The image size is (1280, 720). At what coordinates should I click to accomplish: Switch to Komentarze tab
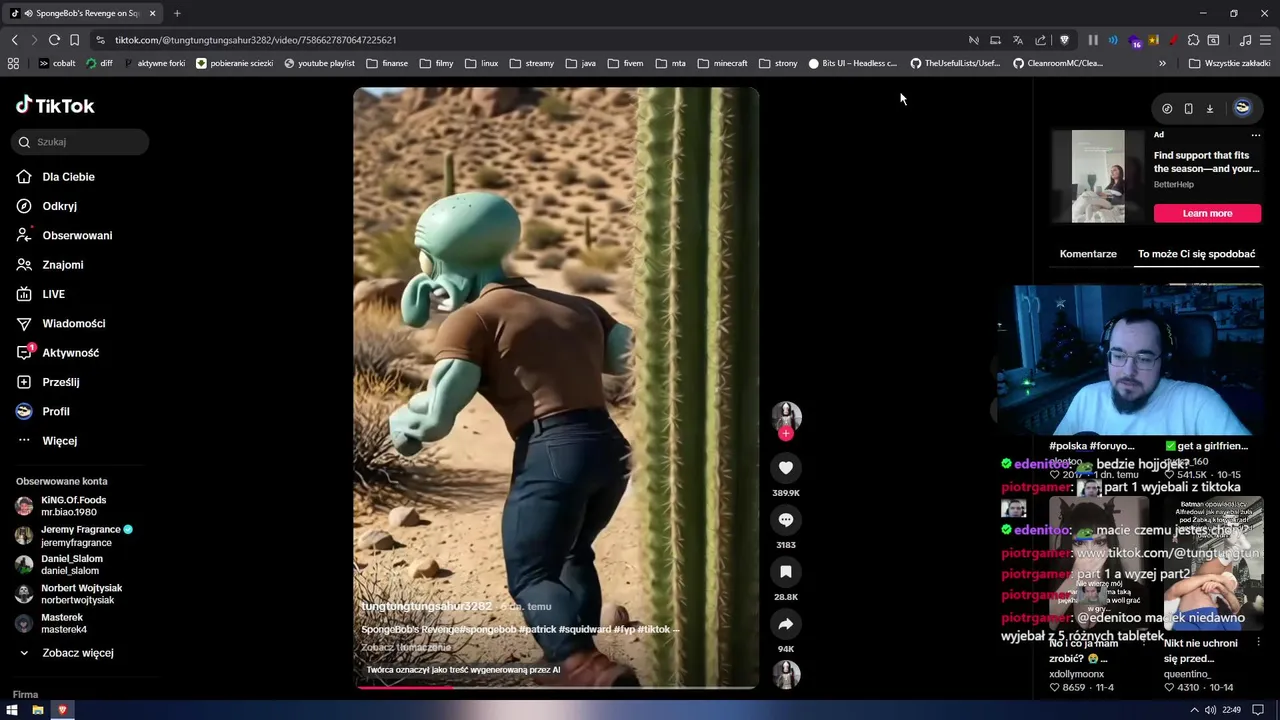click(x=1088, y=254)
